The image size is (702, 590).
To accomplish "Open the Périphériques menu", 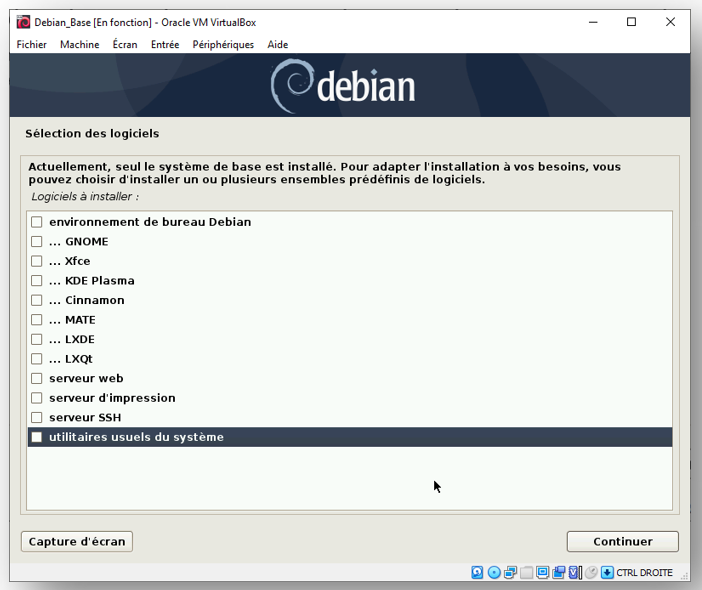I will (223, 44).
